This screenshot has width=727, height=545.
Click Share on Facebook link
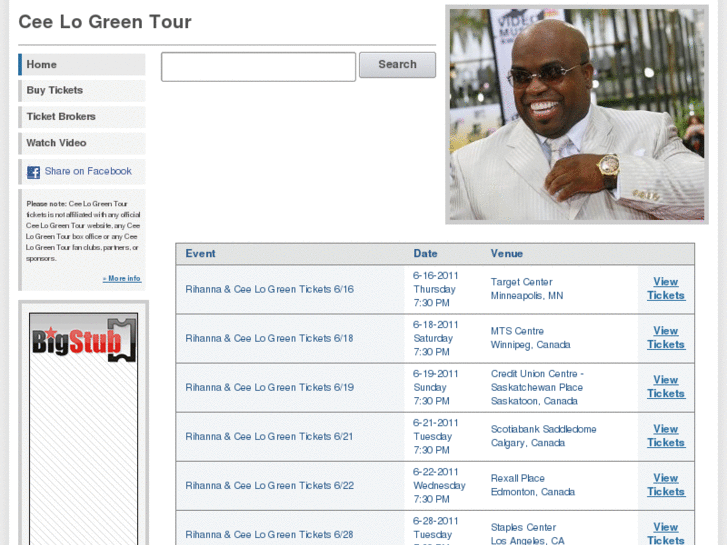pos(88,171)
